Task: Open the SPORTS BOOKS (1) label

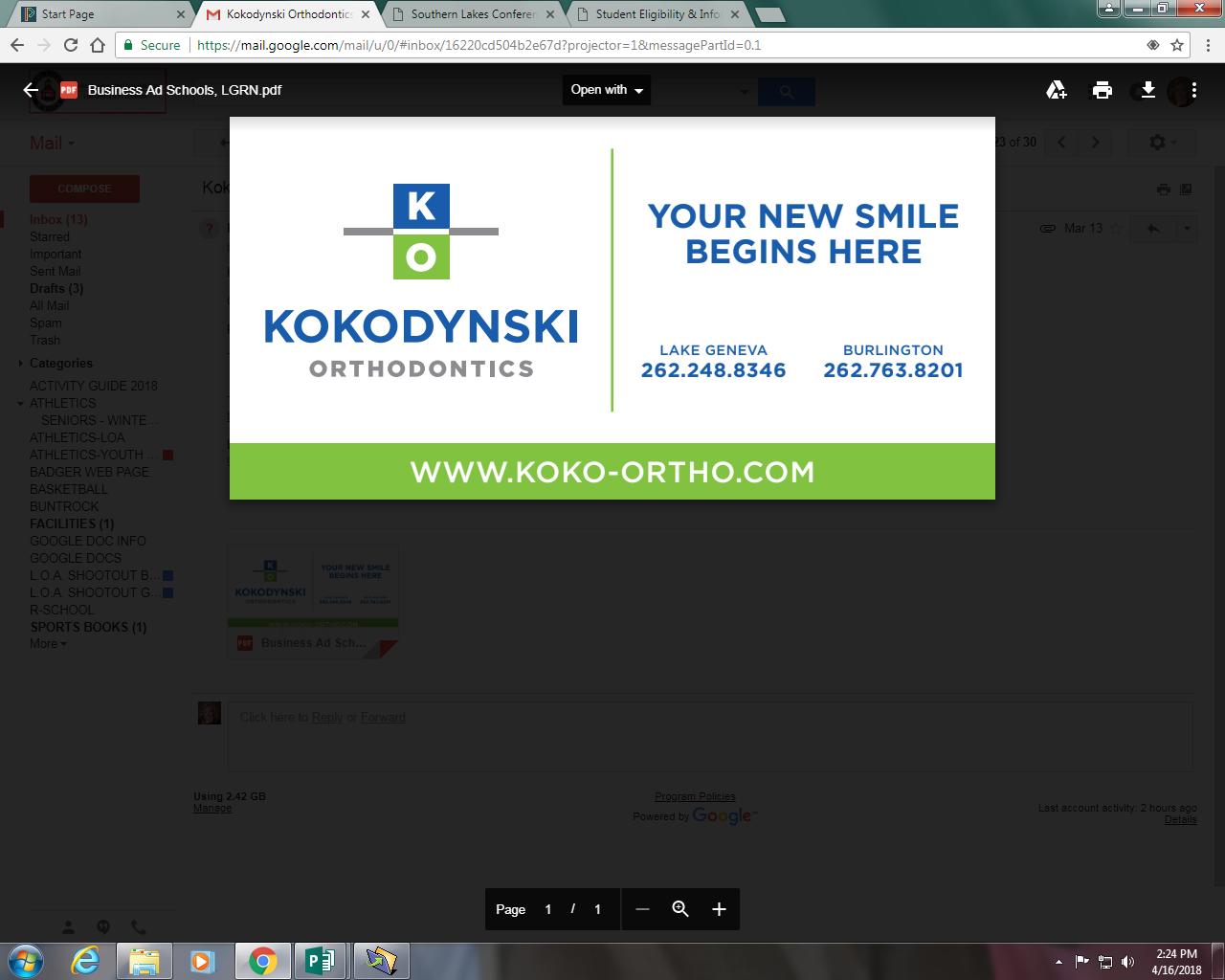Action: 88,627
